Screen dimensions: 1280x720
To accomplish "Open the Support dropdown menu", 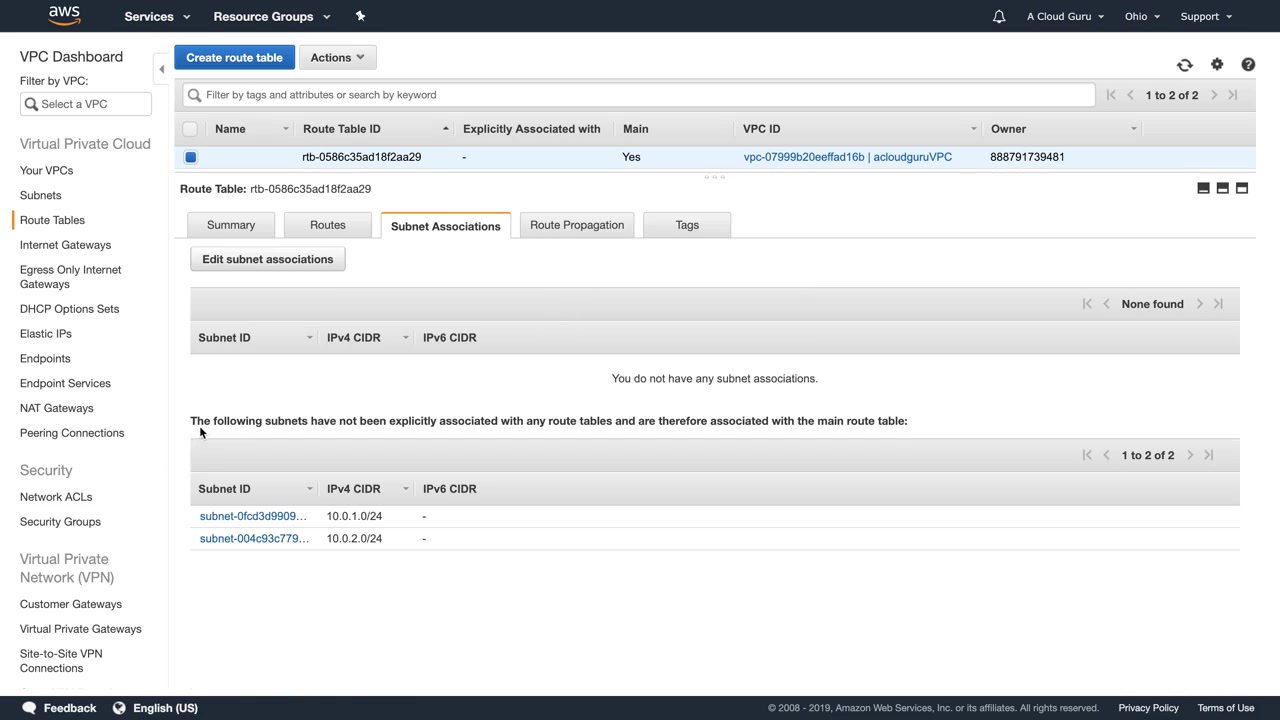I will point(1206,16).
